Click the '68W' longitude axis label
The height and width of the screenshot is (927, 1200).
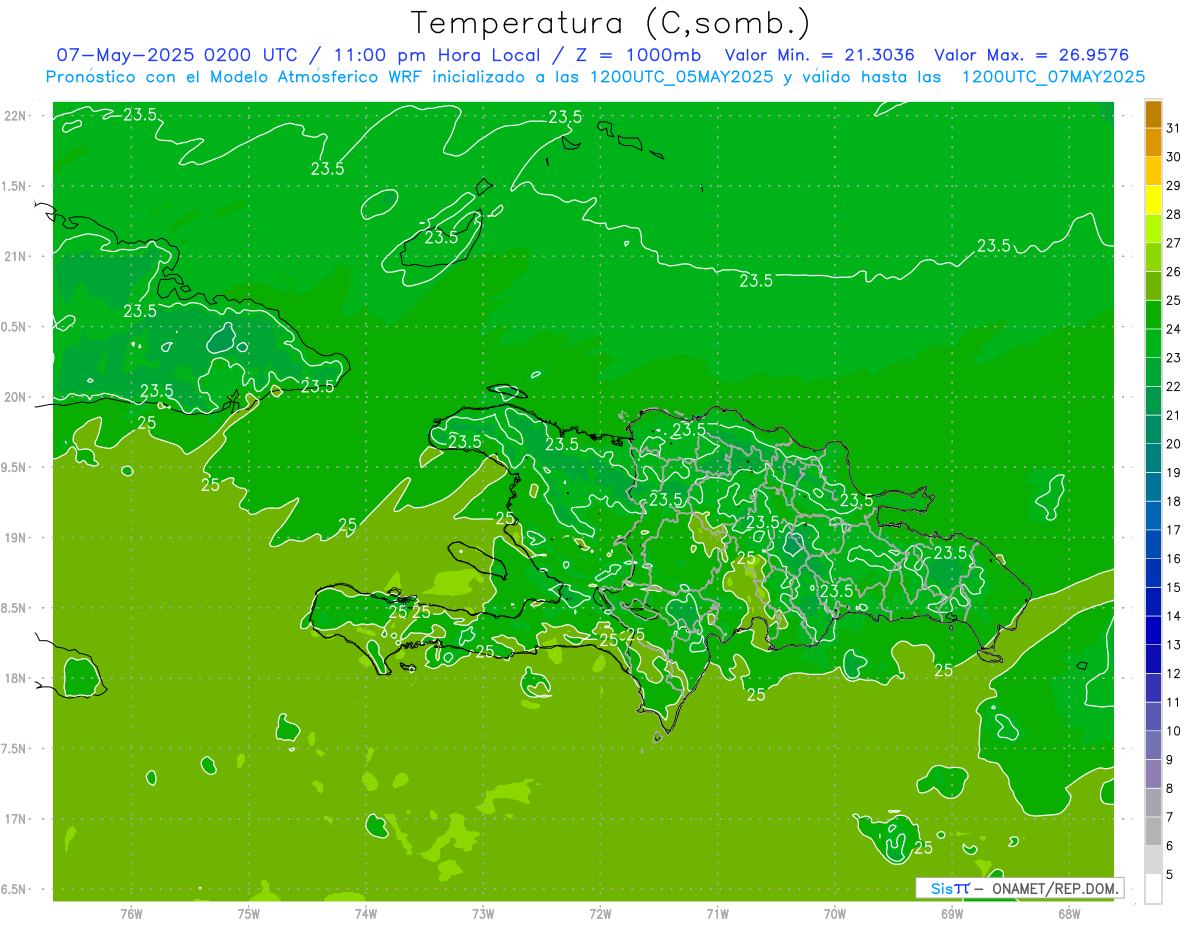[1069, 914]
